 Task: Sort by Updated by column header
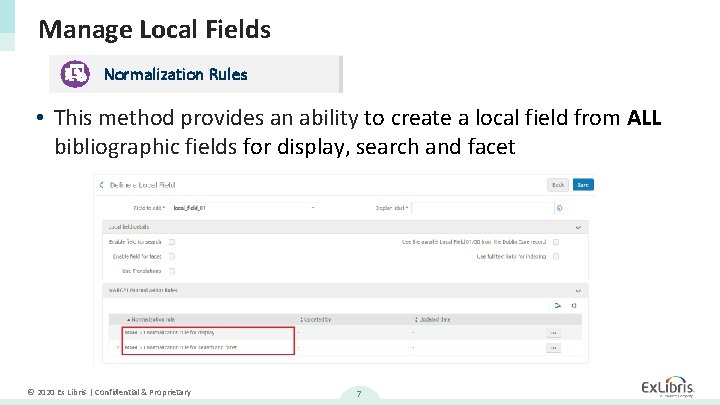[x=315, y=320]
